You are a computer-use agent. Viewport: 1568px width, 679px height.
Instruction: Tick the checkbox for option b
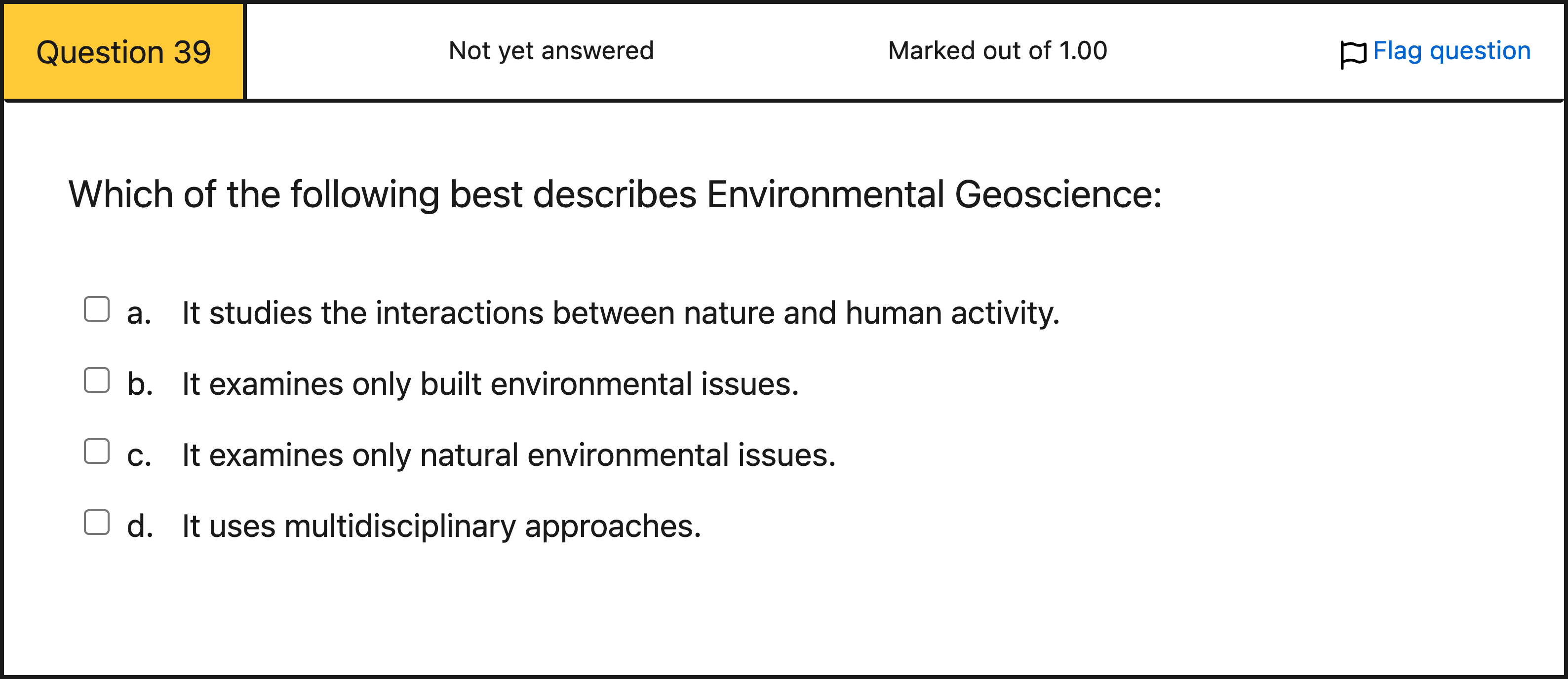pyautogui.click(x=97, y=380)
